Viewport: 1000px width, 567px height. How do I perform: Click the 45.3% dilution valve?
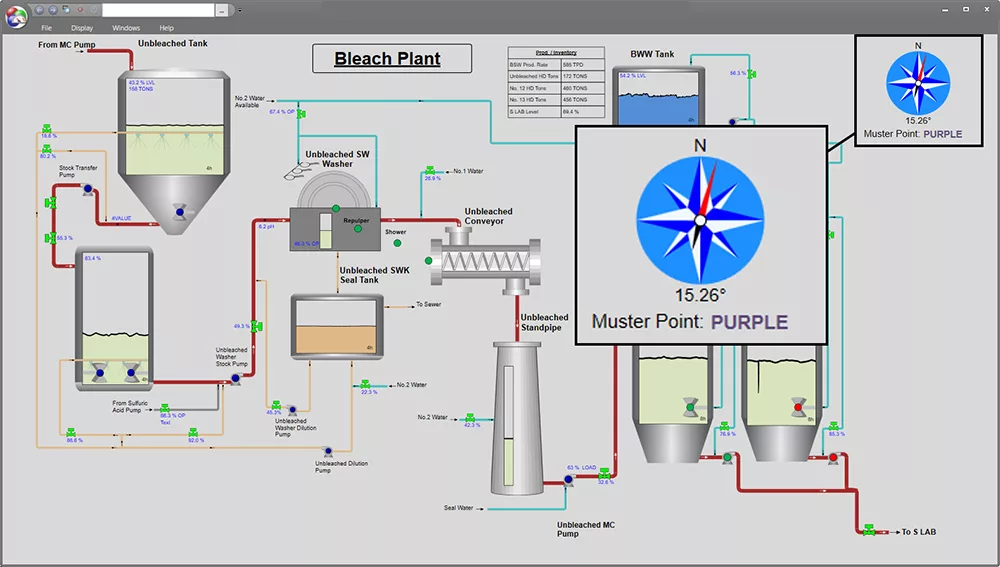[276, 406]
